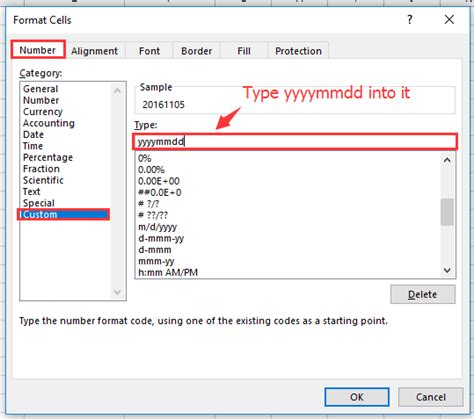Switch to the Fill tab
This screenshot has width=474, height=419.
[244, 51]
